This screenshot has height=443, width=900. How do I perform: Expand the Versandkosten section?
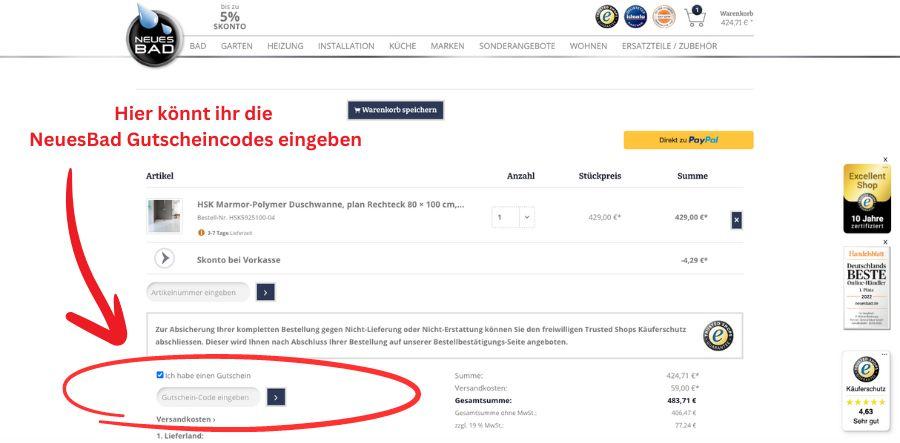(x=185, y=419)
